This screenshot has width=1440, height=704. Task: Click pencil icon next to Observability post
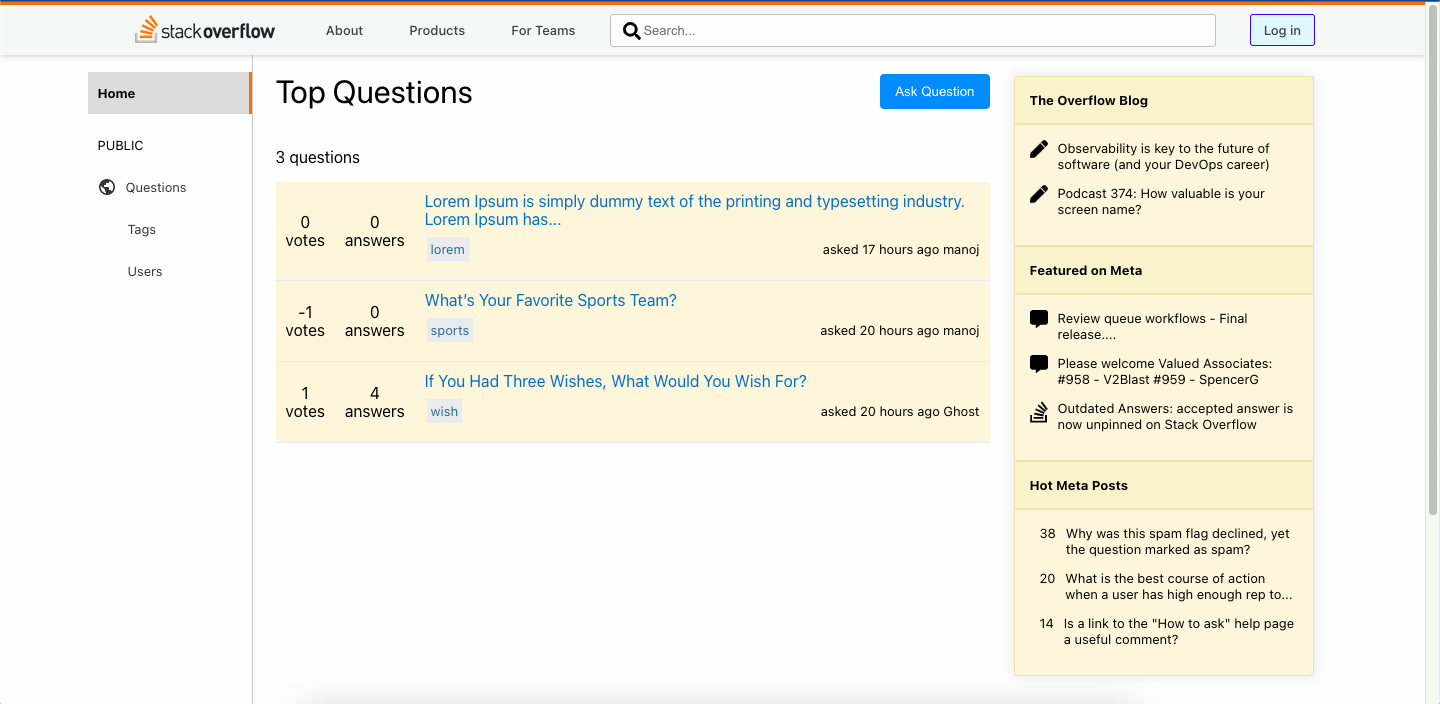point(1039,149)
